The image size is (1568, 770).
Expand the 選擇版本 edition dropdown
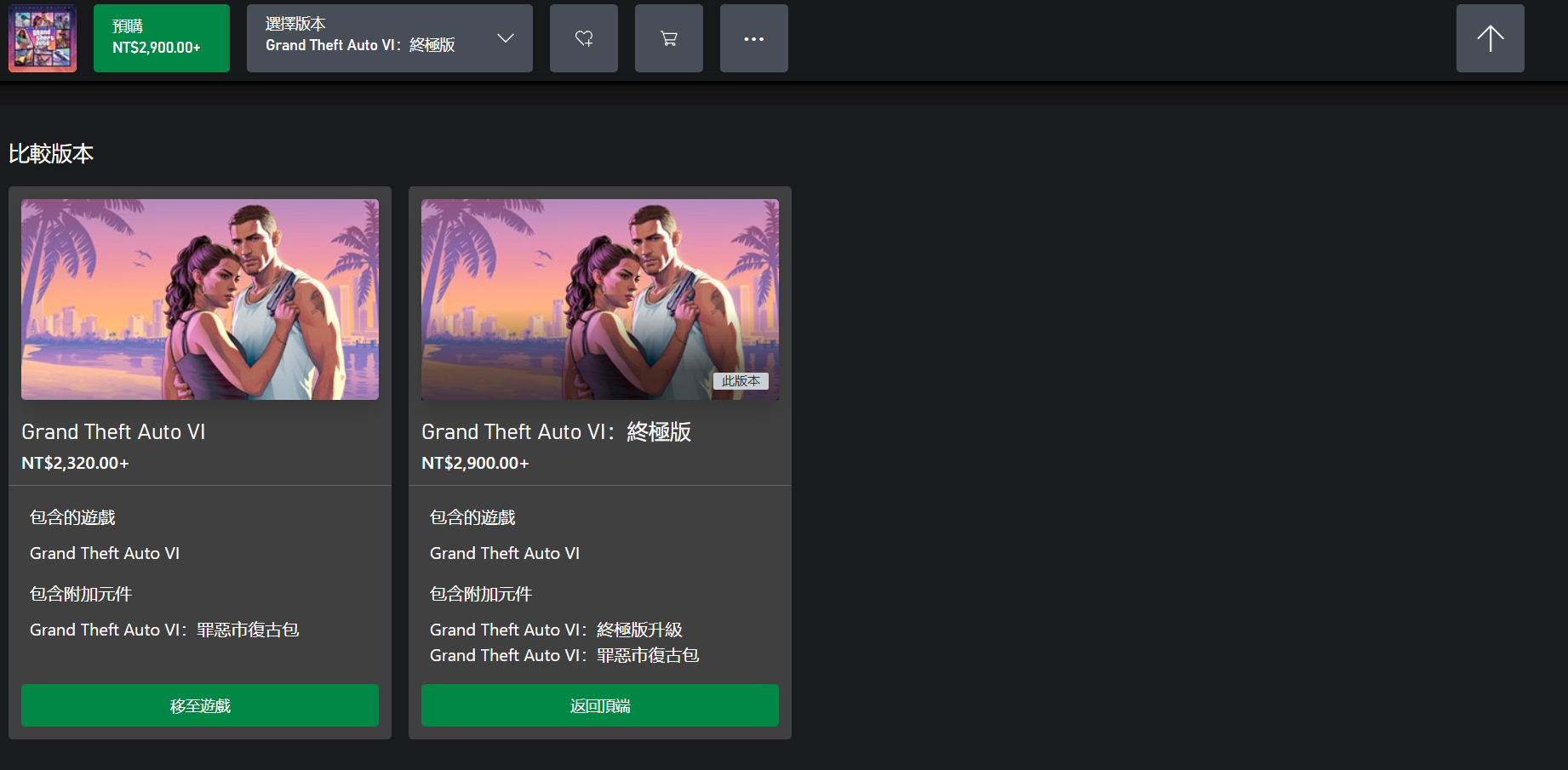[x=390, y=38]
